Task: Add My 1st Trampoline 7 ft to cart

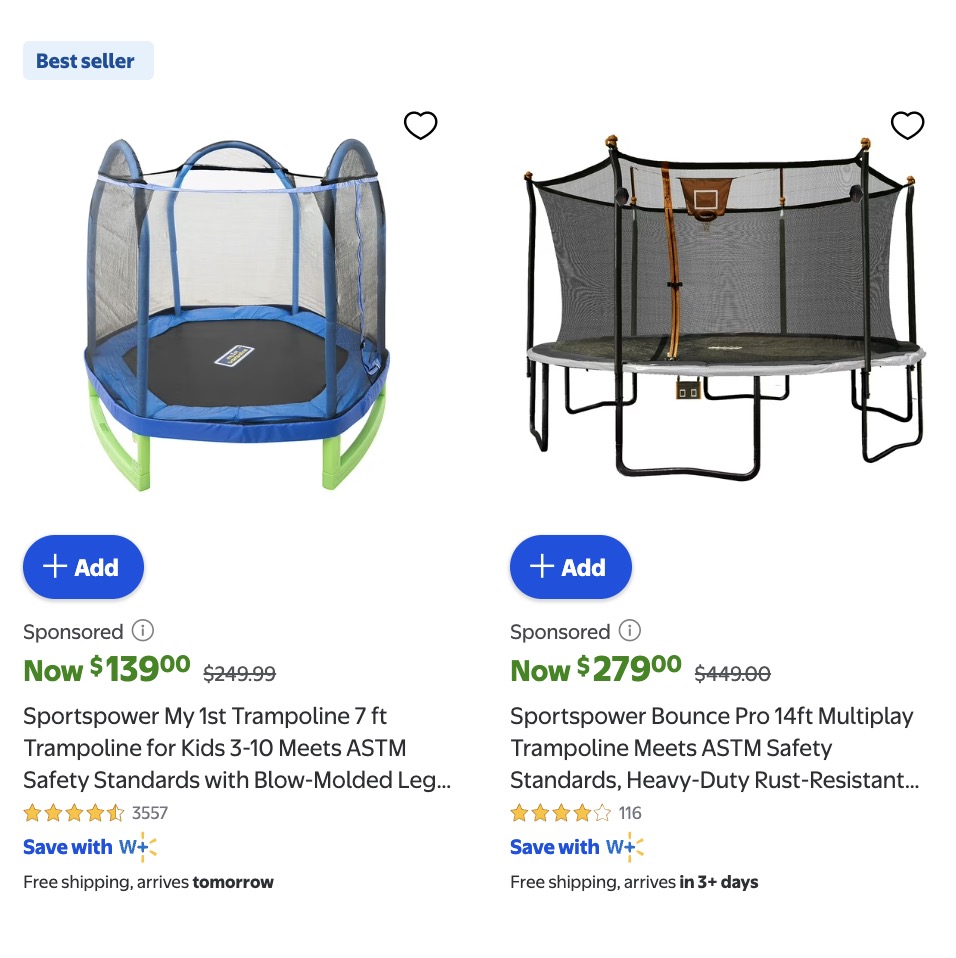Action: (x=84, y=567)
